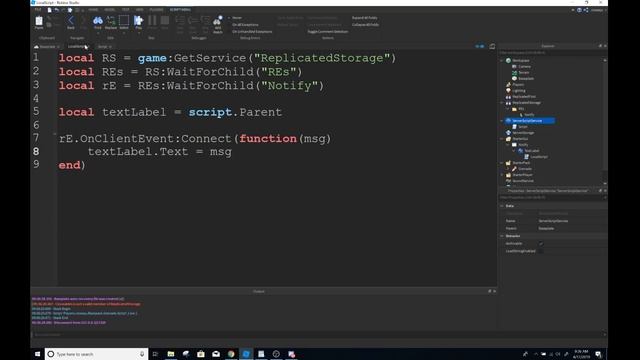
Task: Collapse the ServerScriptService tree node
Action: [502, 121]
